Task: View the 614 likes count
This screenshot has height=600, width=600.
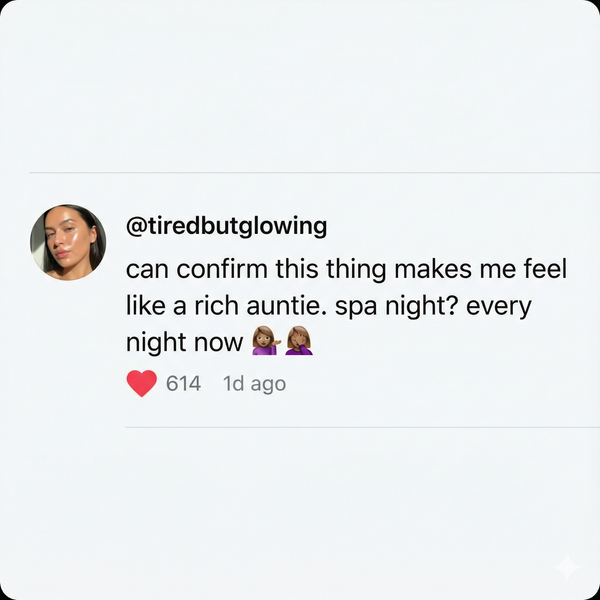Action: (184, 384)
